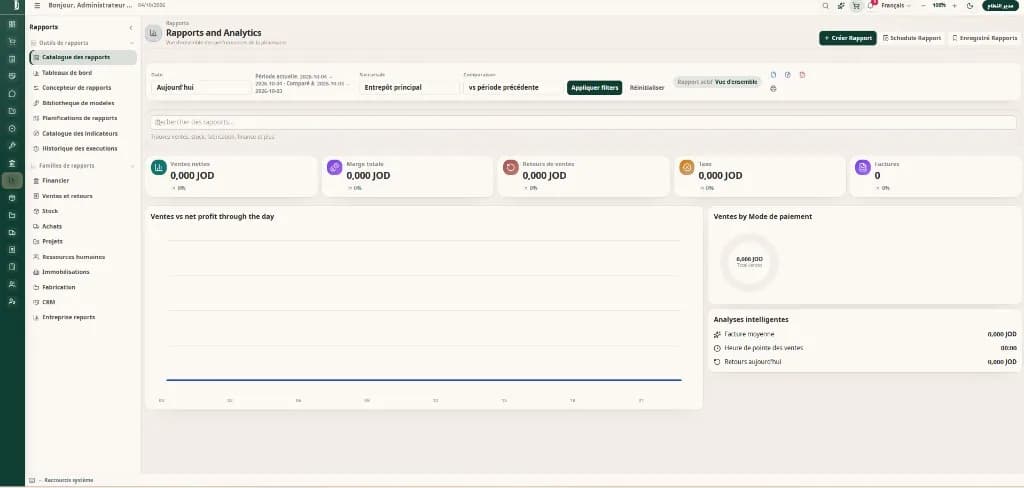Open Bibliothèque de modèles
The width and height of the screenshot is (1024, 488).
pyautogui.click(x=83, y=103)
